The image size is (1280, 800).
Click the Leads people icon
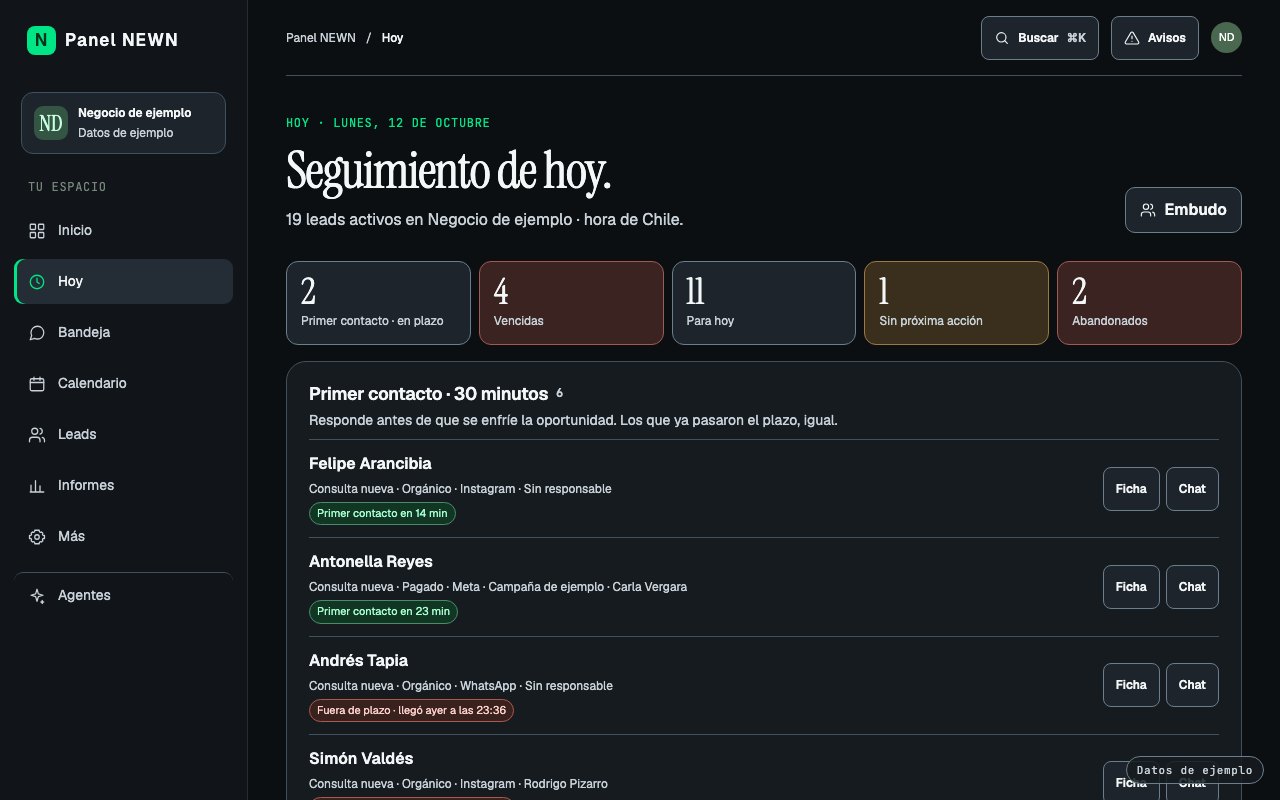37,435
